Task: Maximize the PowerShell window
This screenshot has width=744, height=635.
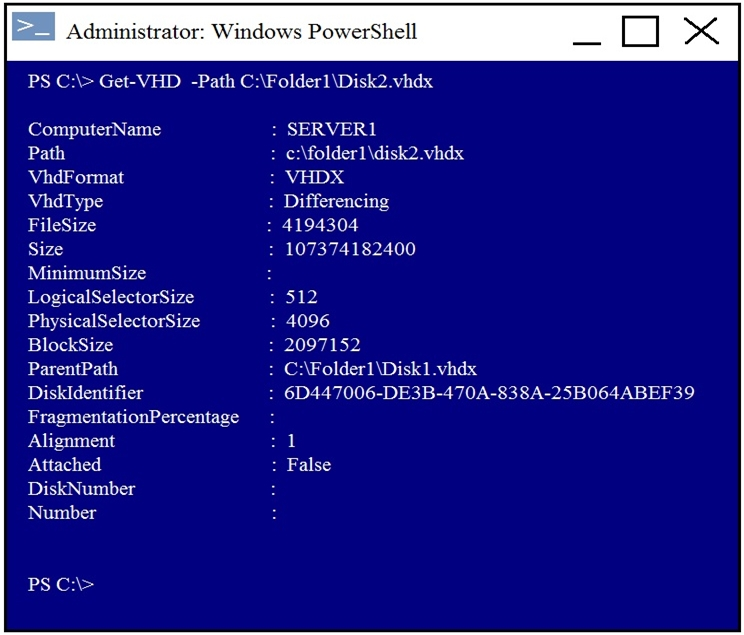Action: [640, 31]
